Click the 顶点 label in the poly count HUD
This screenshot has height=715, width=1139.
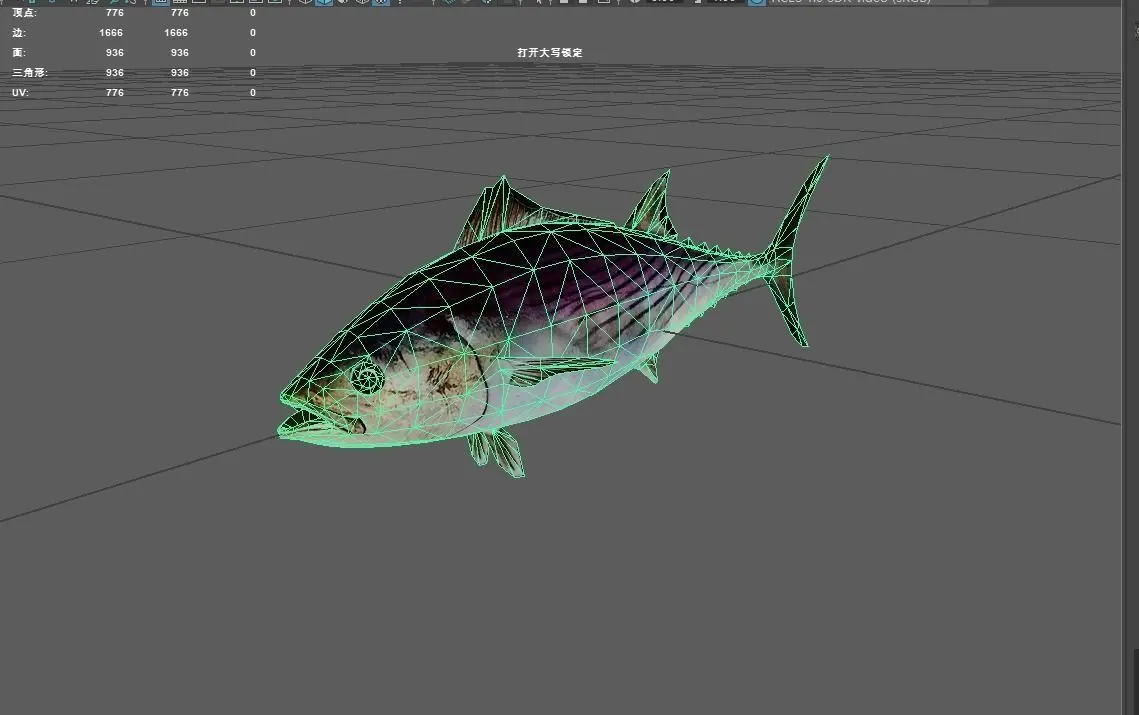24,12
